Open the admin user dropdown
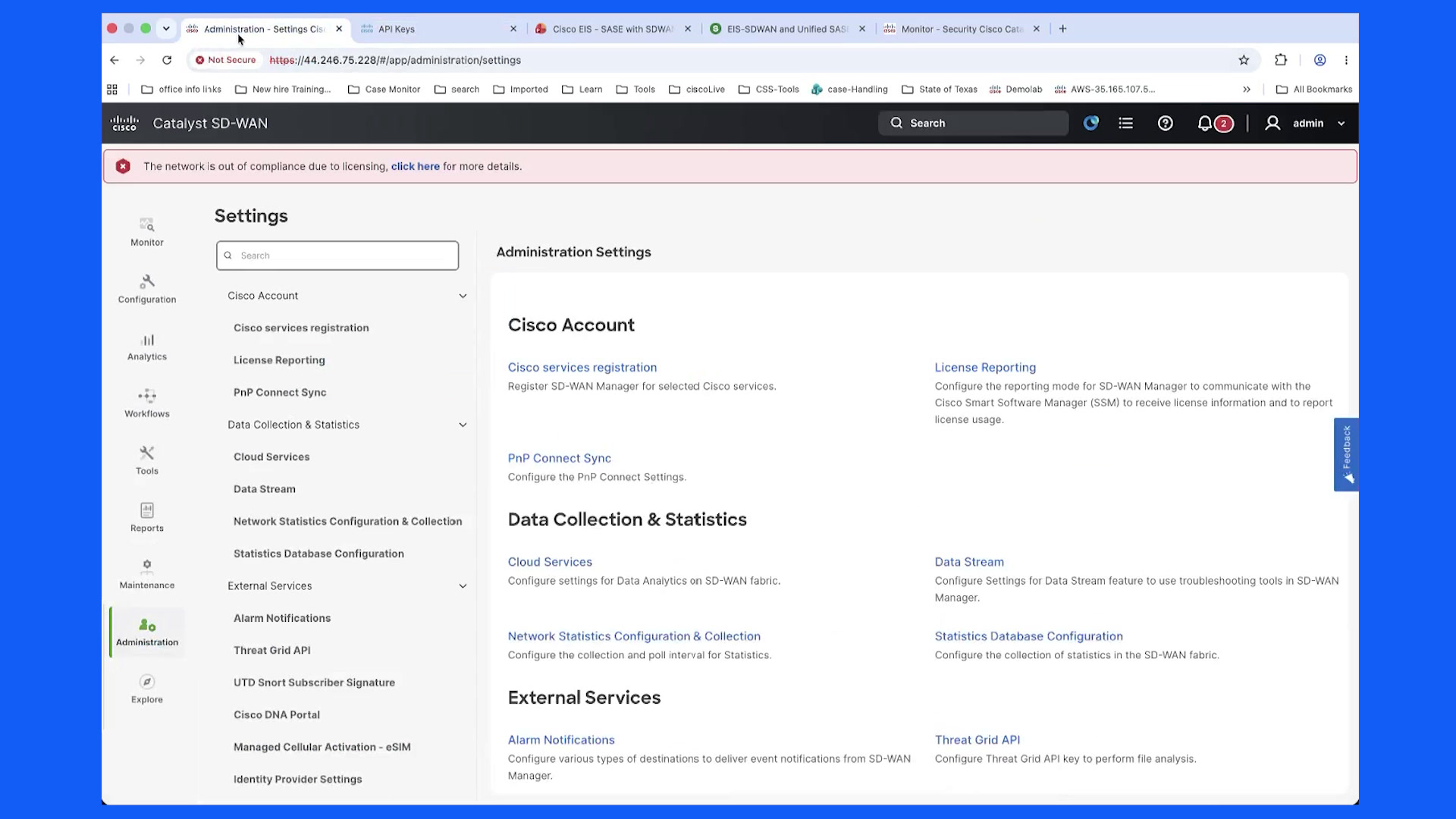Viewport: 1456px width, 819px height. coord(1305,123)
